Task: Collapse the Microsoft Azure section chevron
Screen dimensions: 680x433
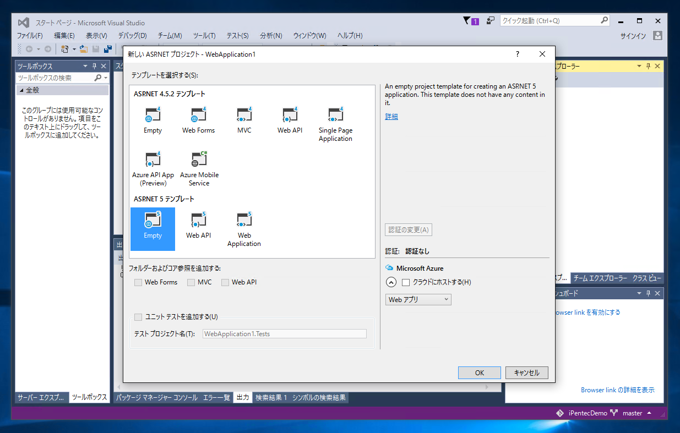Action: [x=391, y=282]
